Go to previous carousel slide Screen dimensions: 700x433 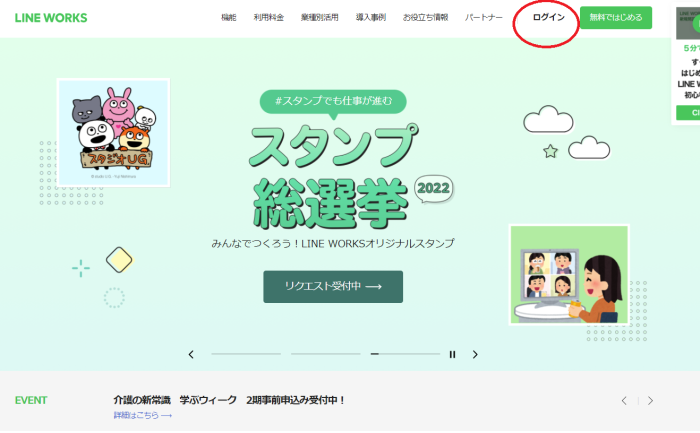point(191,354)
